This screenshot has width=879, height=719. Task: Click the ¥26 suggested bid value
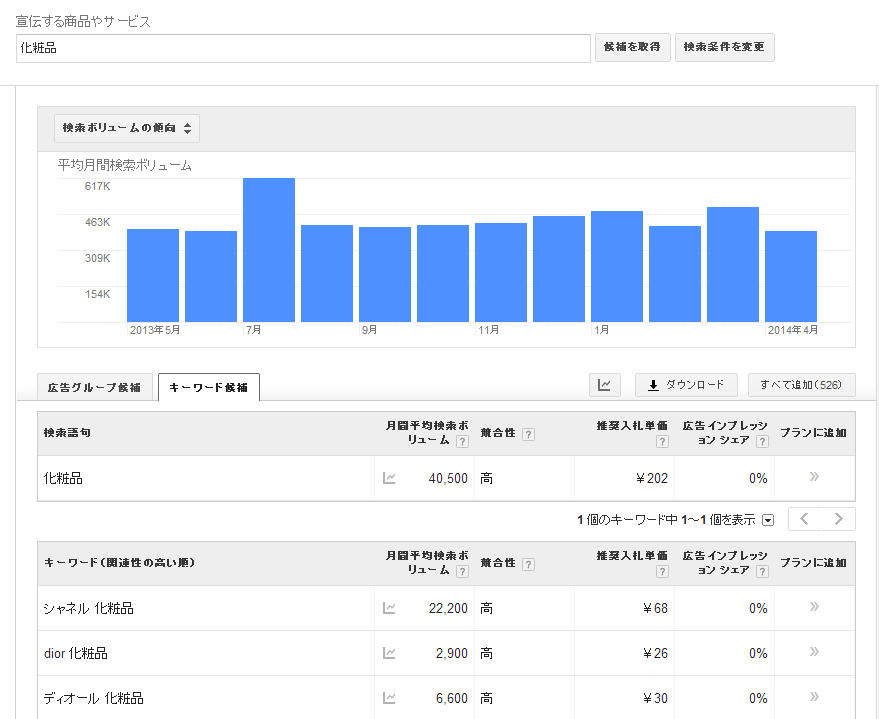tap(655, 653)
